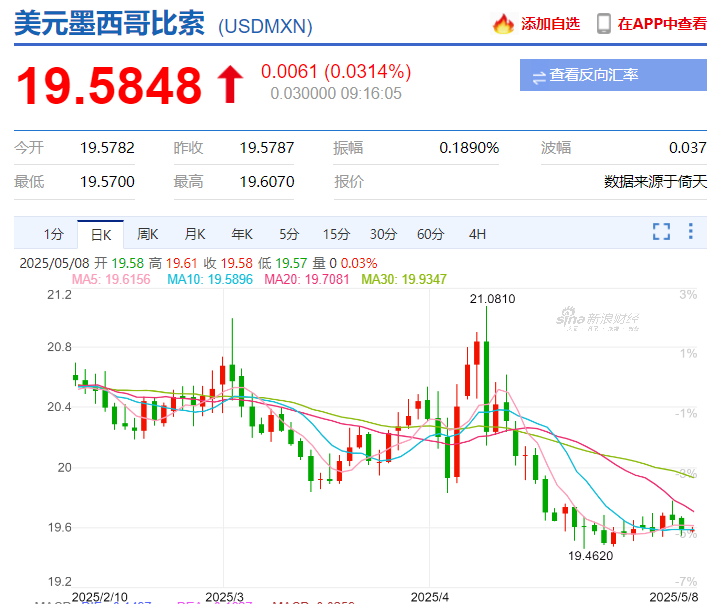The image size is (712, 604).
Task: Open the three-dot chart options menu
Action: [691, 231]
